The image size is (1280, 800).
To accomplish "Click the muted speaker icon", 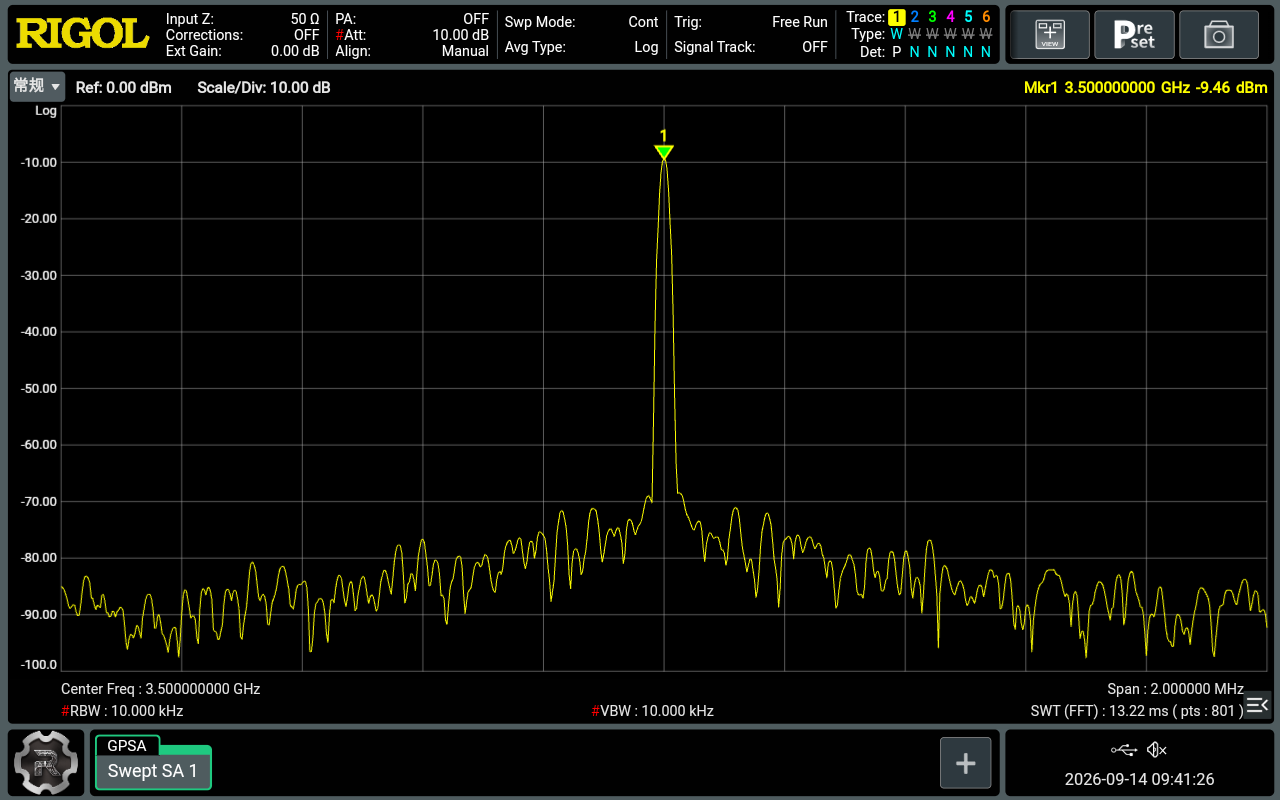I will click(1157, 749).
